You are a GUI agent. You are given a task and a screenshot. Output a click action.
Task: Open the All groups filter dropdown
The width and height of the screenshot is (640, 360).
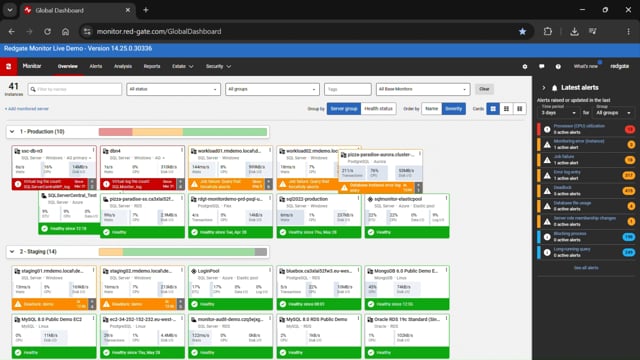[272, 89]
